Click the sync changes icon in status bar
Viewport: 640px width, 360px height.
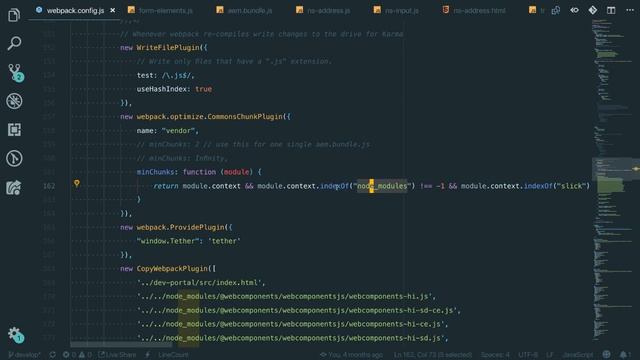click(53, 355)
